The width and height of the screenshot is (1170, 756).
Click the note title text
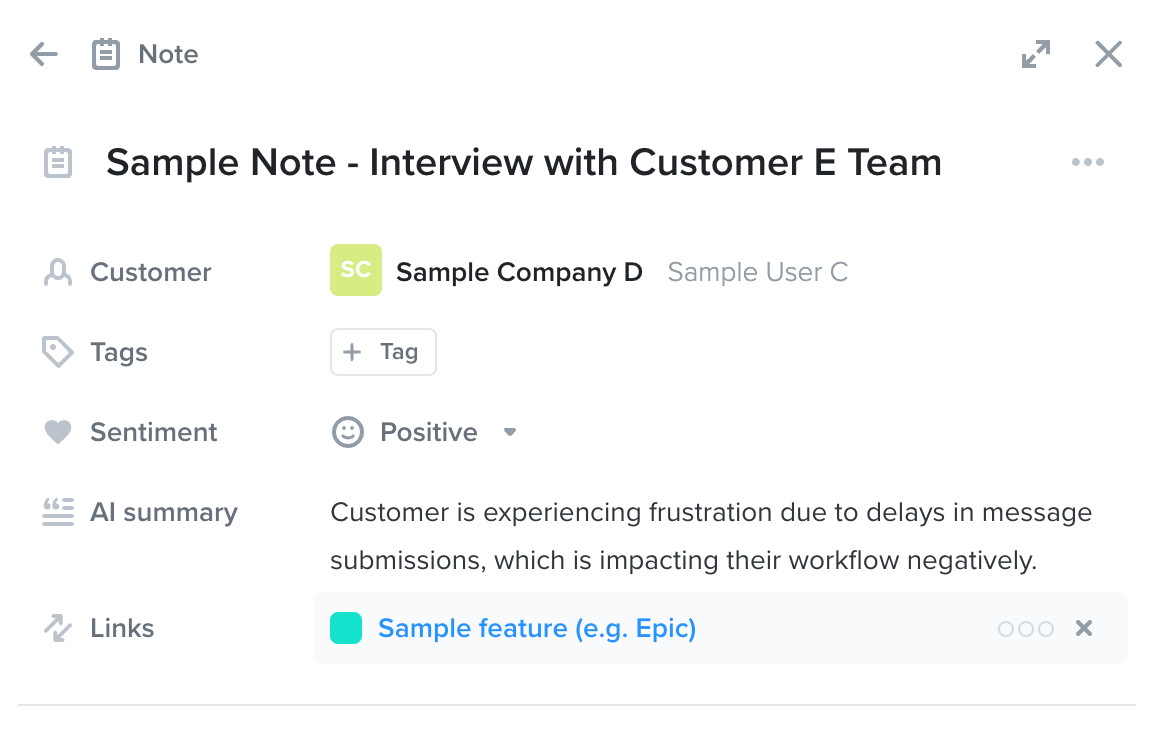coord(524,163)
